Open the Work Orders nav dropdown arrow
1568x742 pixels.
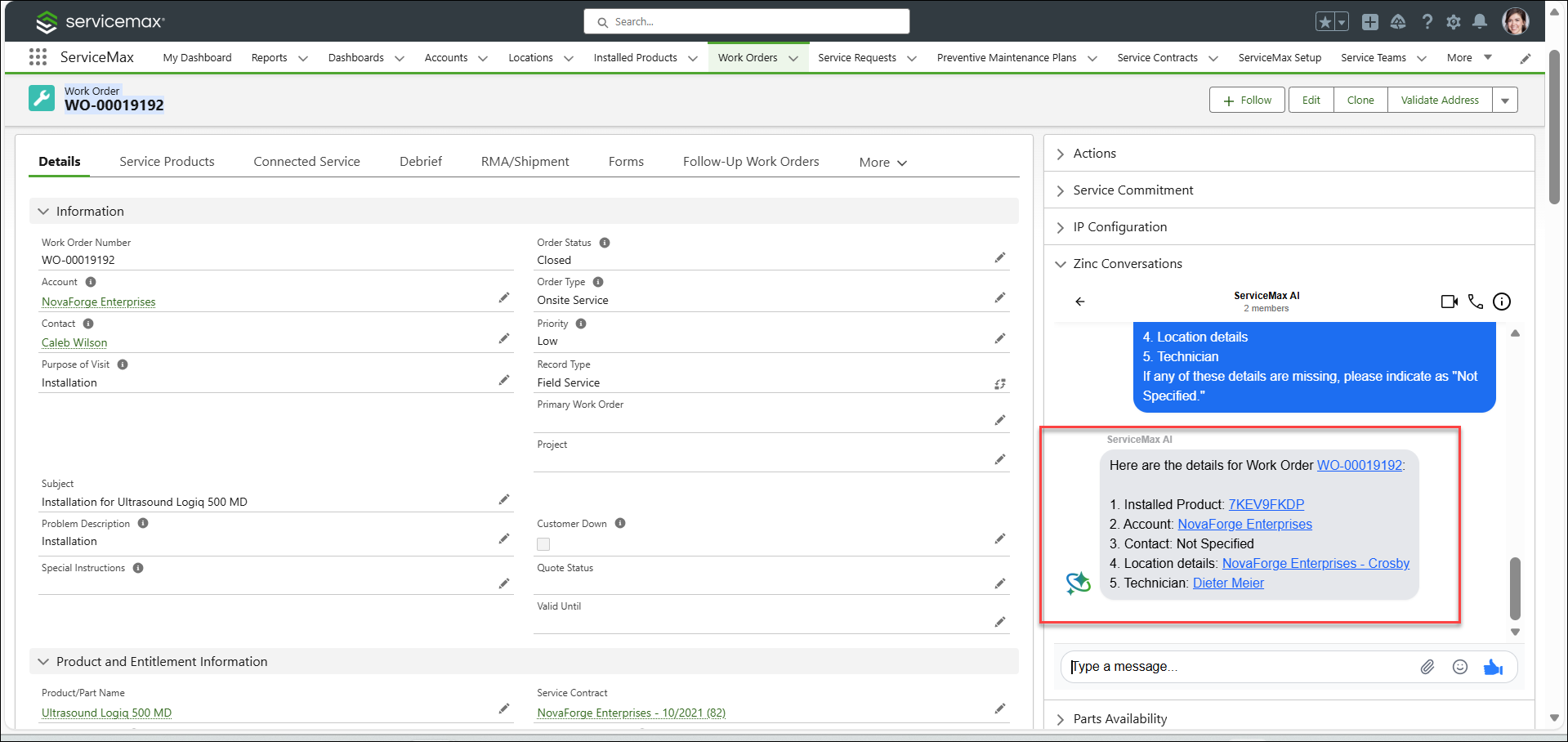(x=793, y=59)
